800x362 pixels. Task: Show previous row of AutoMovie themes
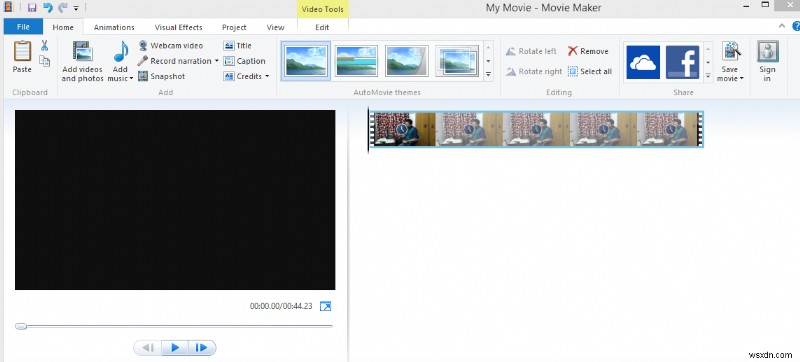coord(488,48)
